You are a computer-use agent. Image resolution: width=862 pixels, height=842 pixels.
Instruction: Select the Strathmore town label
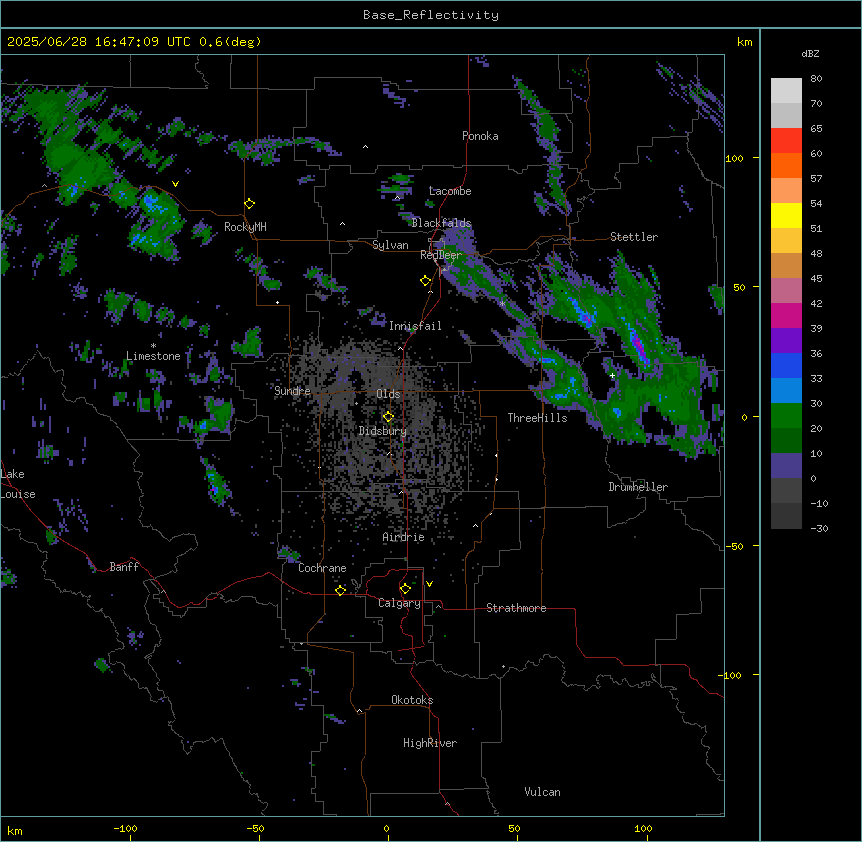516,608
